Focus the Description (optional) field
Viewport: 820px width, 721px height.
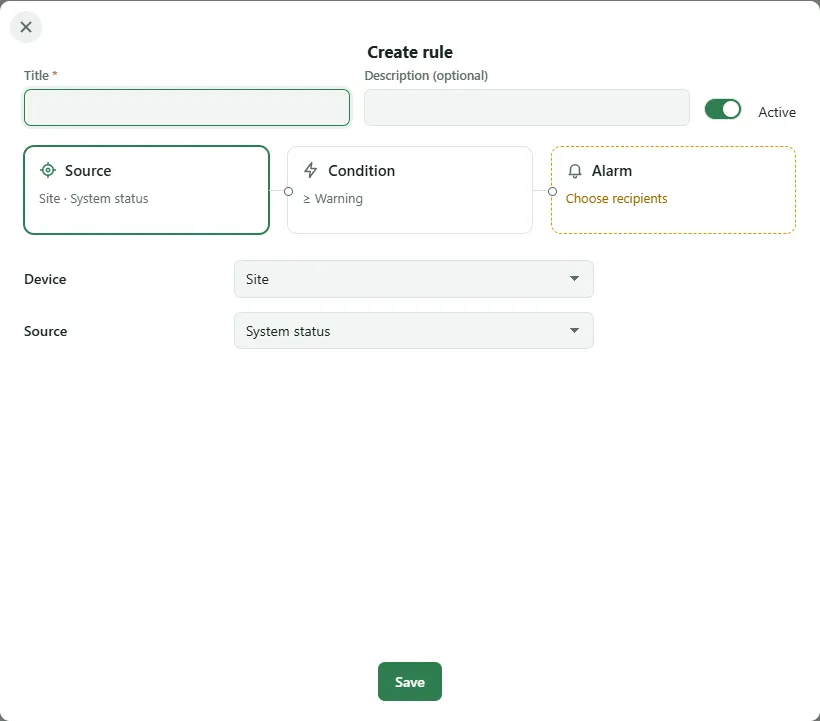527,108
